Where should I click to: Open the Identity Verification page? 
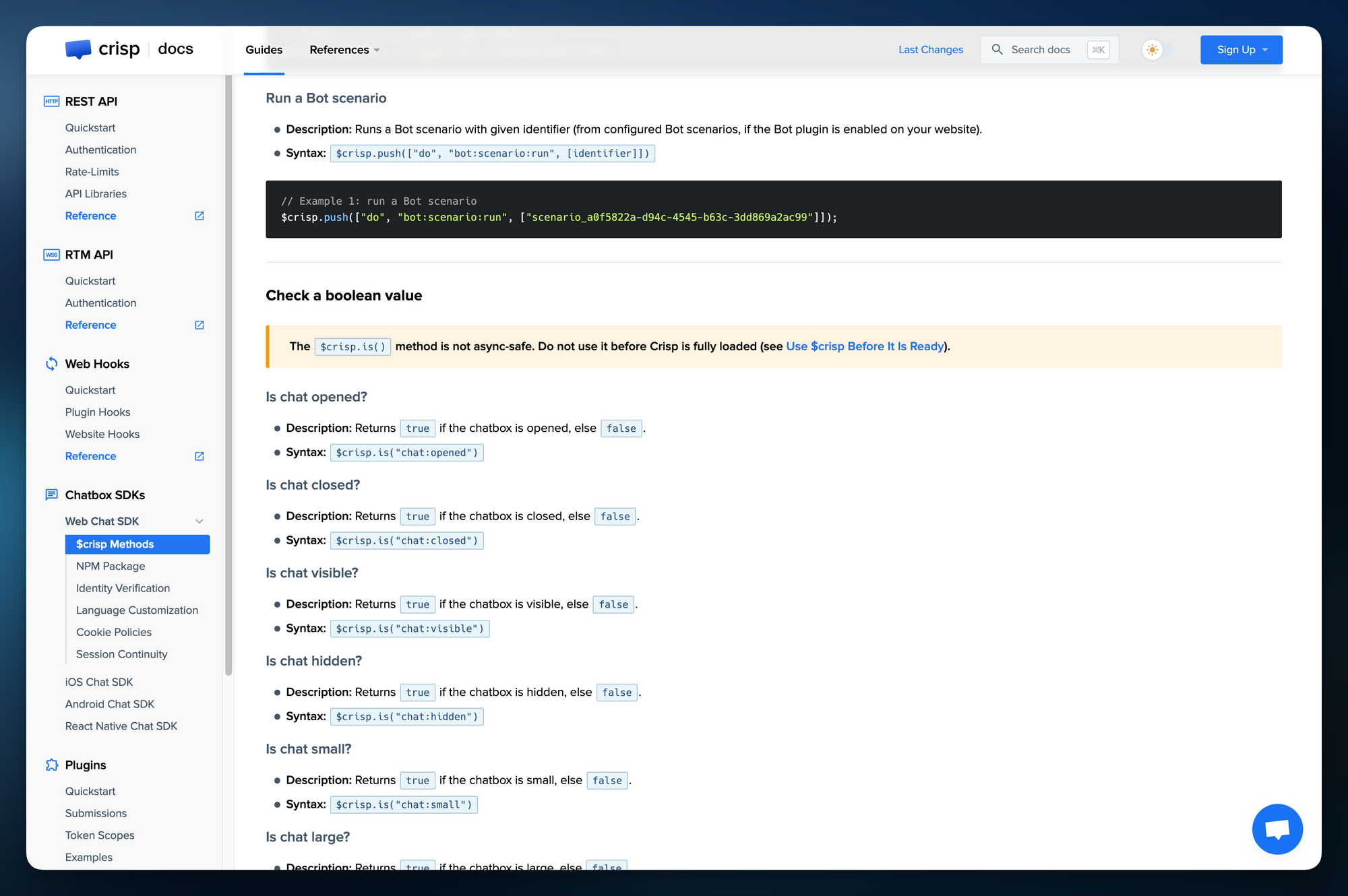click(x=123, y=587)
